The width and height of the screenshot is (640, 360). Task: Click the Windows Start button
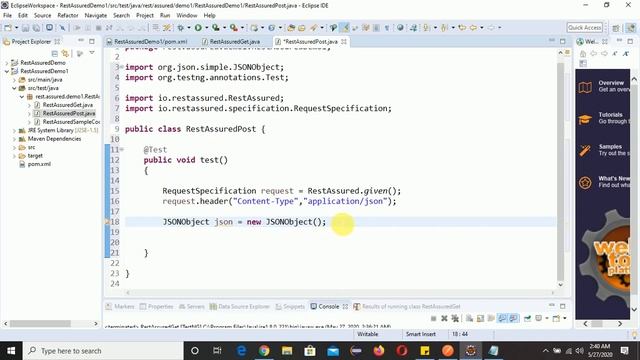point(11,351)
